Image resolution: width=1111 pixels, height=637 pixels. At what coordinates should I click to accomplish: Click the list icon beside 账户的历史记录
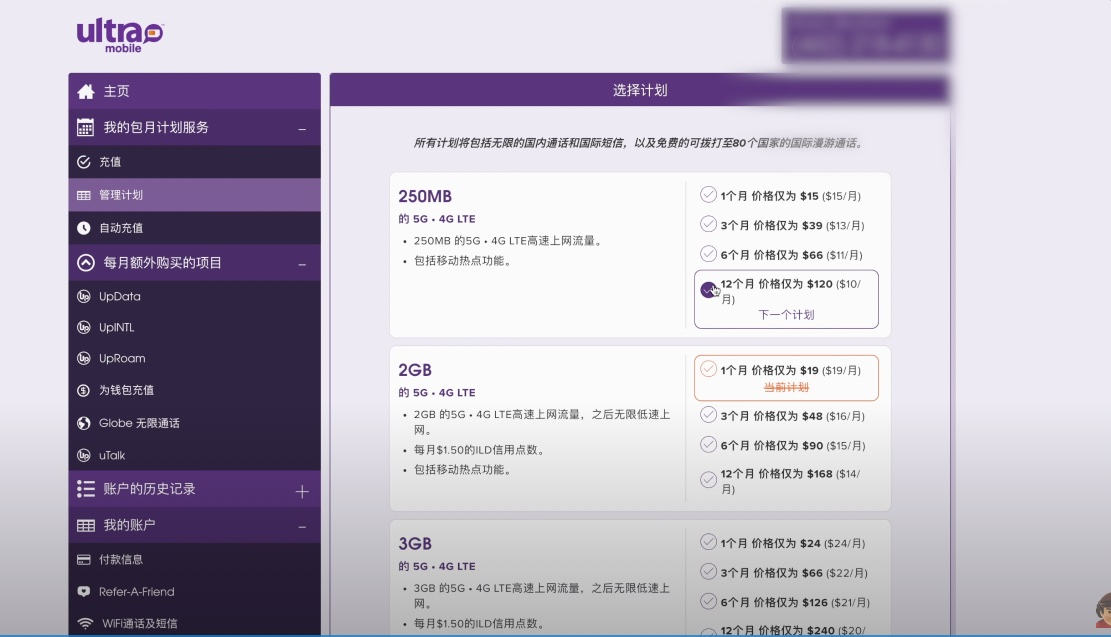point(86,489)
